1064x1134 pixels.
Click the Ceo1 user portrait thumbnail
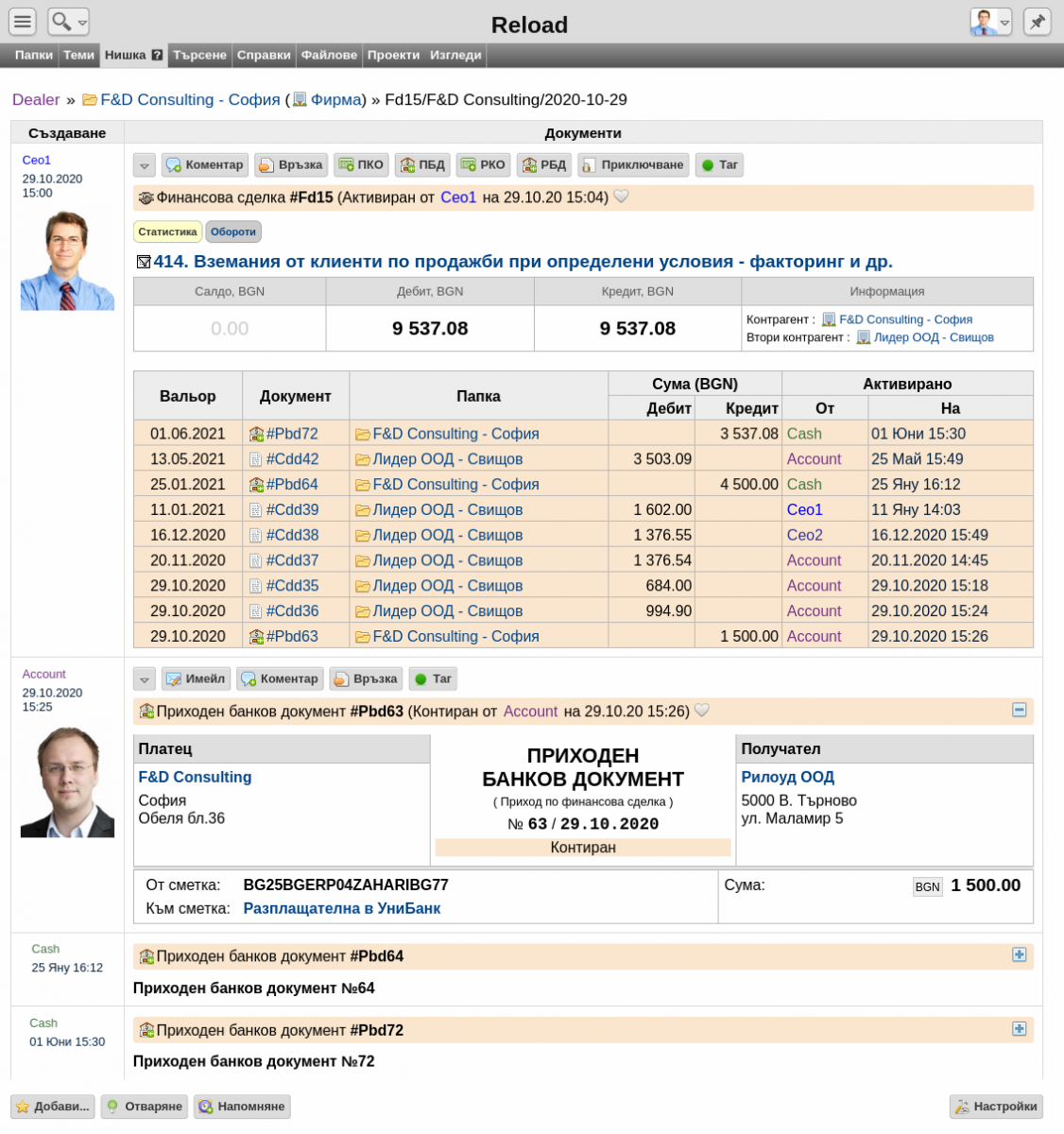(67, 260)
